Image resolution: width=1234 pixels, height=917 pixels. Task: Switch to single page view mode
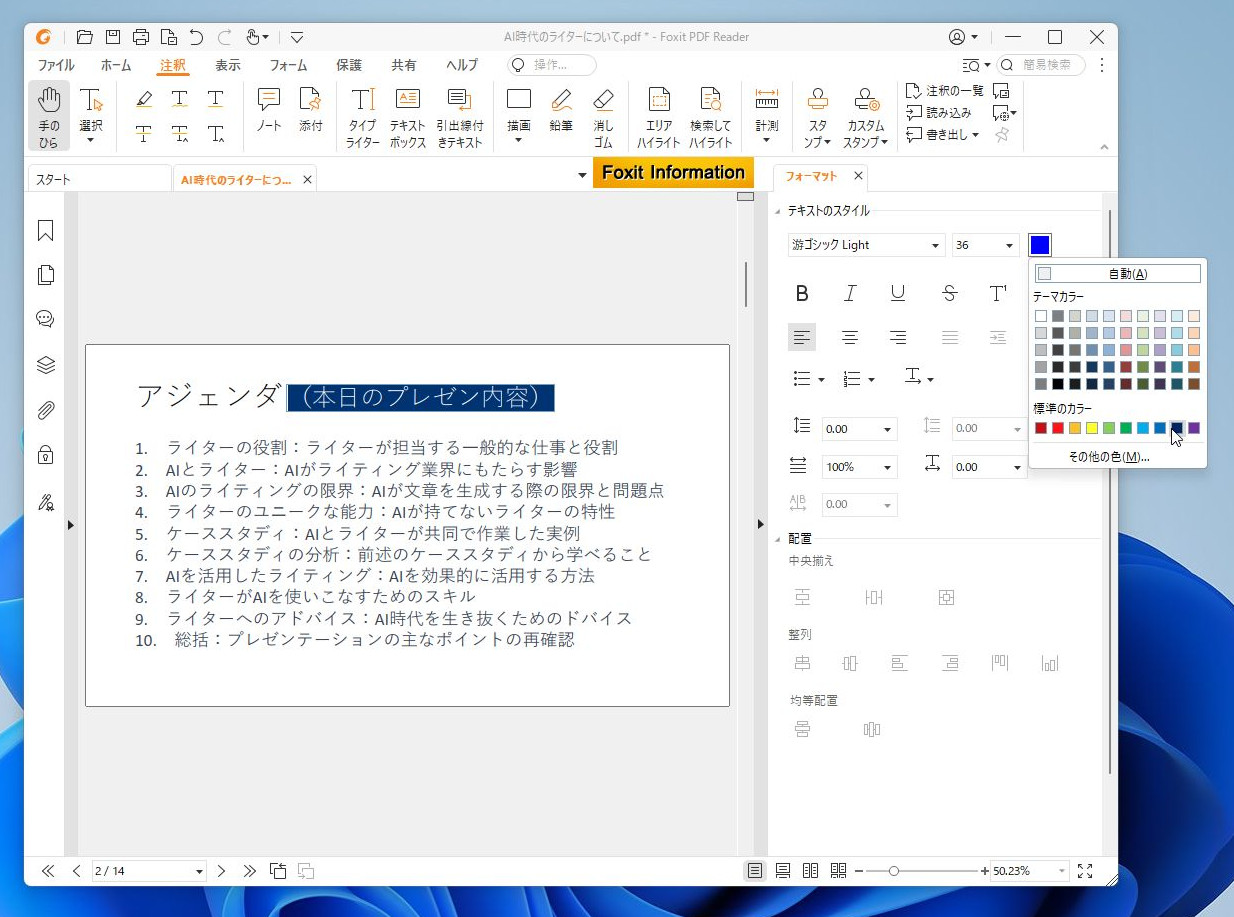coord(755,871)
